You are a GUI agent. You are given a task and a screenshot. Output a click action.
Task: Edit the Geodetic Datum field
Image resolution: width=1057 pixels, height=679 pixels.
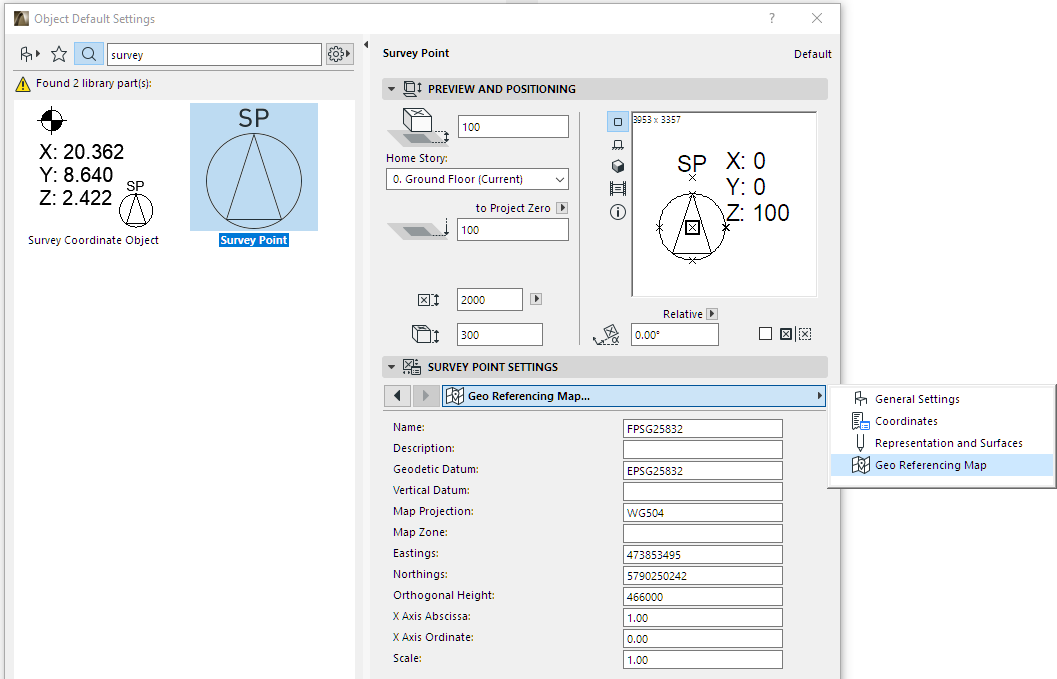tap(703, 471)
